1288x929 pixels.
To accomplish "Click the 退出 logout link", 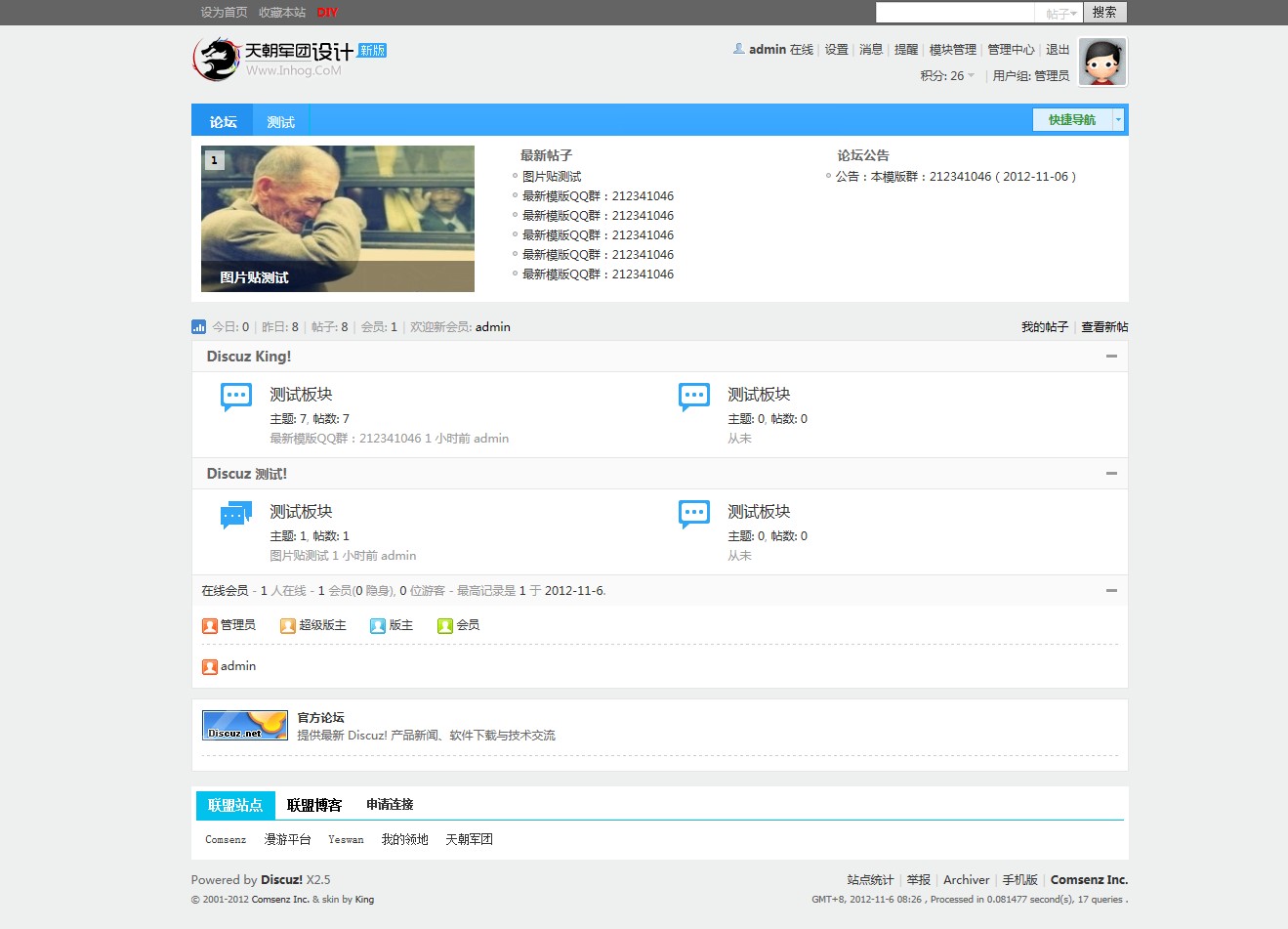I will tap(1058, 50).
